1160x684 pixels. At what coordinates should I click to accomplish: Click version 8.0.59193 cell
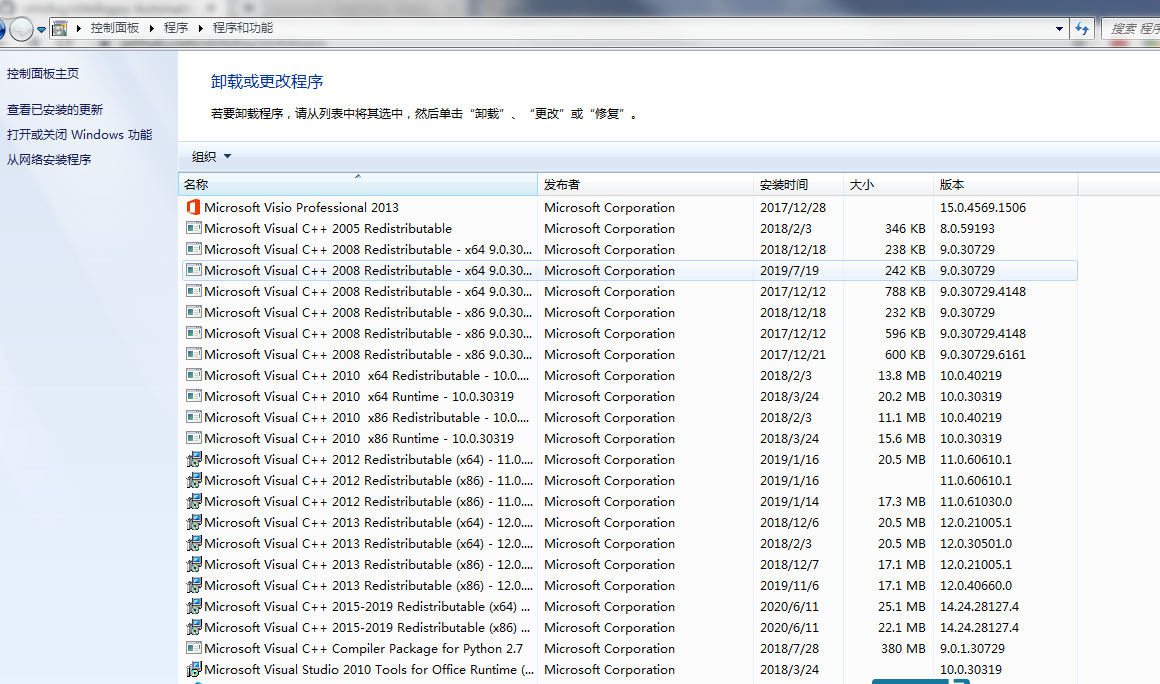pos(967,228)
